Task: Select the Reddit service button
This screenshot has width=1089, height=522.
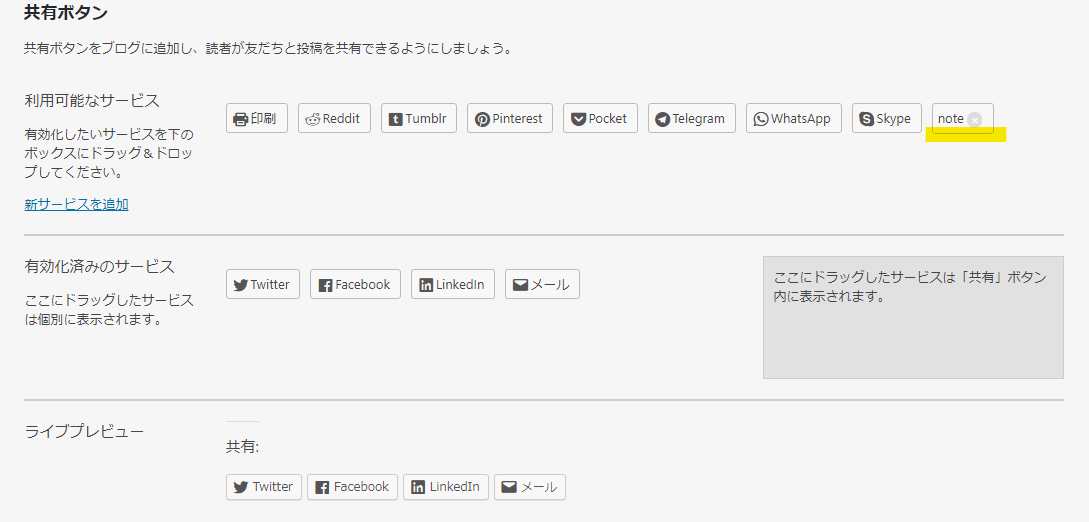Action: (334, 118)
